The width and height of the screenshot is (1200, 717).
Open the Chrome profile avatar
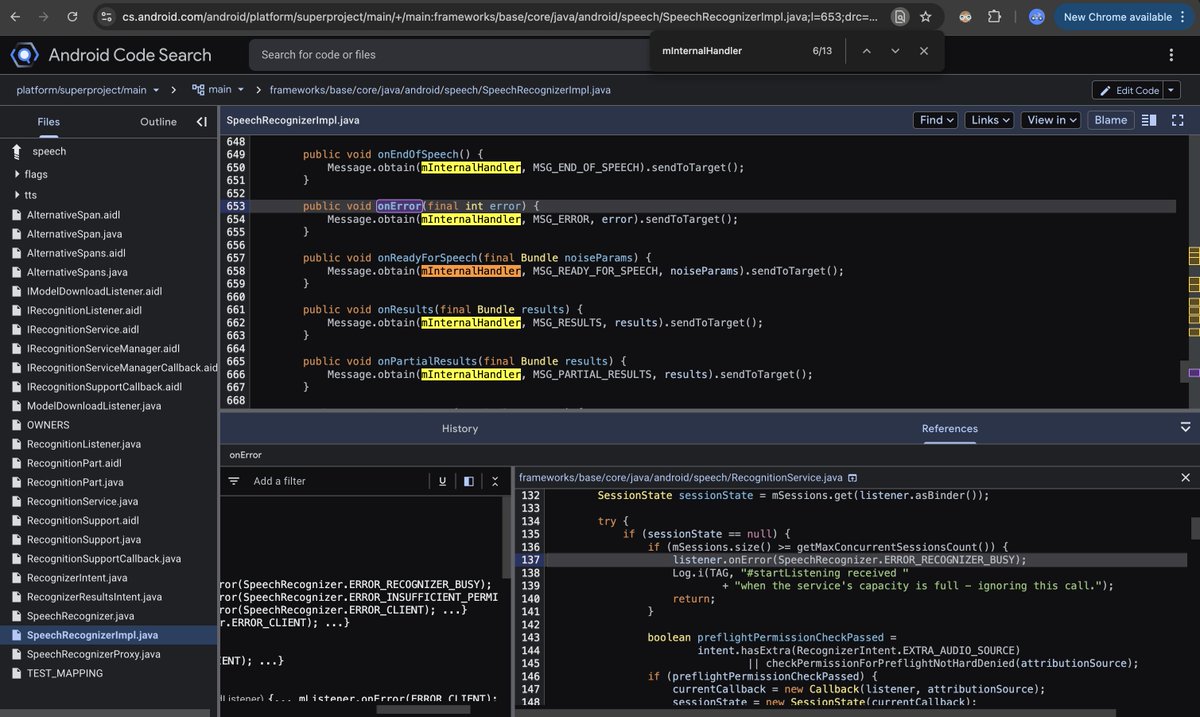click(x=1037, y=17)
